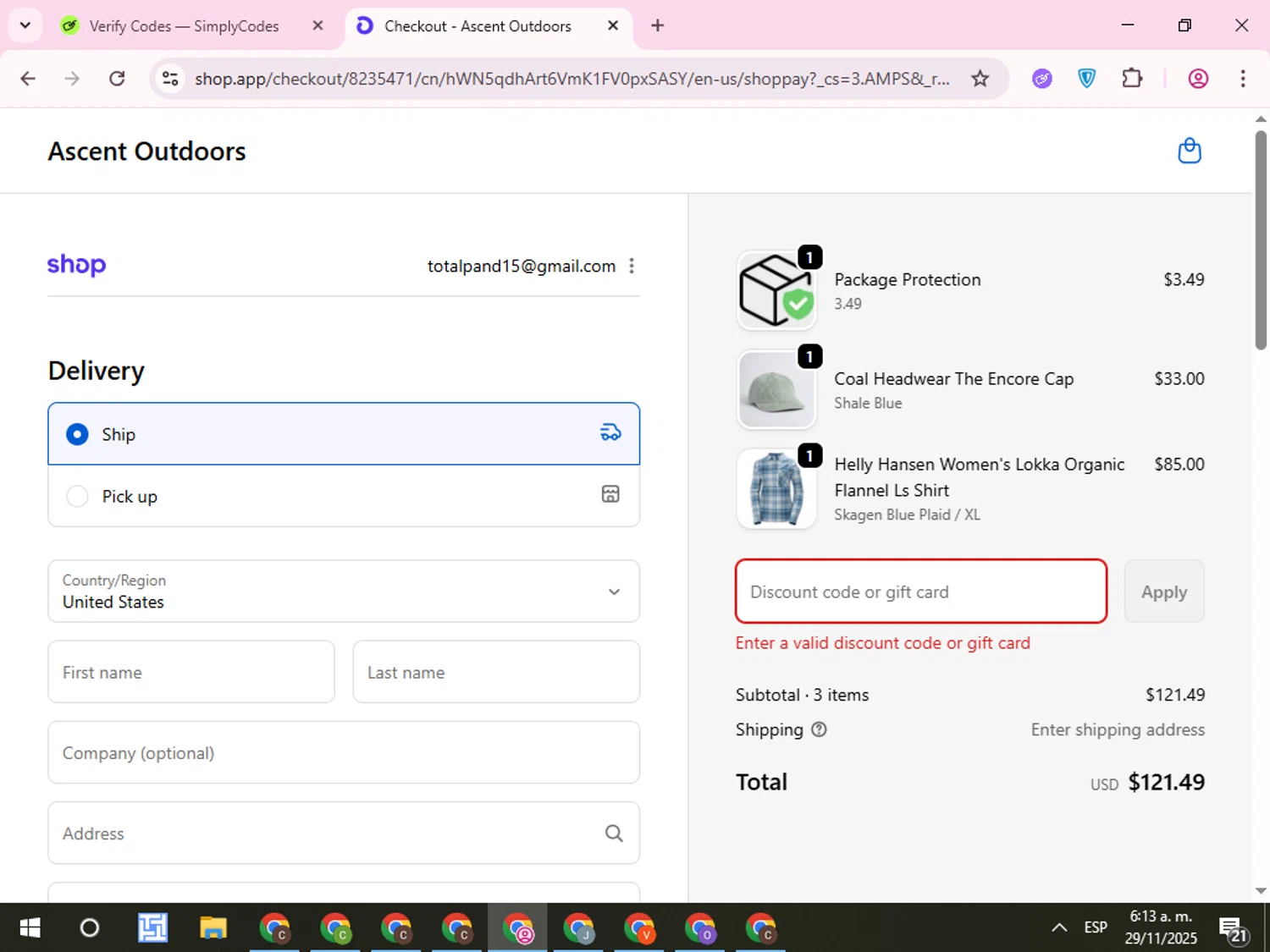Focus the First name field
Image resolution: width=1270 pixels, height=952 pixels.
tap(191, 672)
